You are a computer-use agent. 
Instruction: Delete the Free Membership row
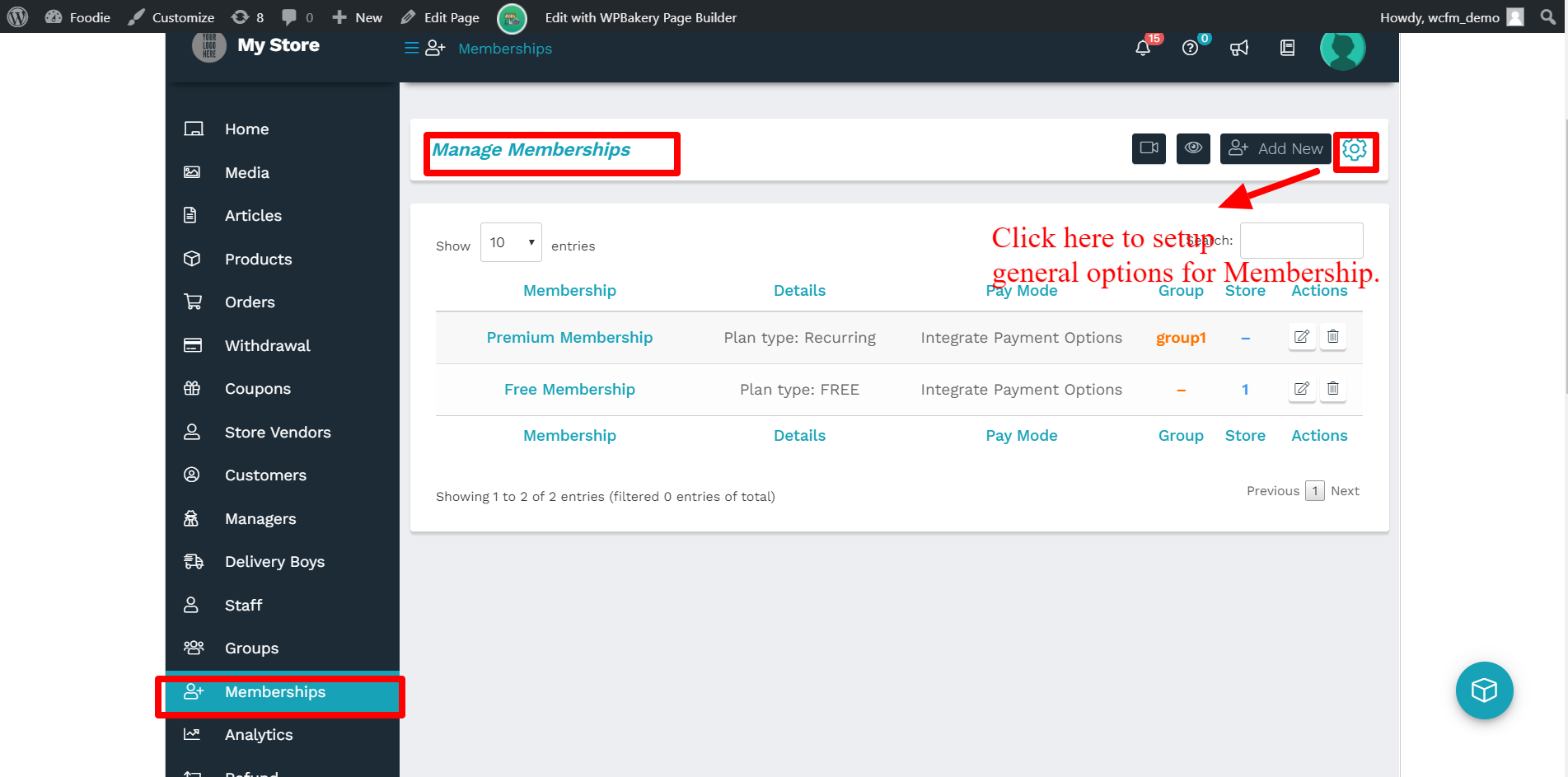(1333, 389)
